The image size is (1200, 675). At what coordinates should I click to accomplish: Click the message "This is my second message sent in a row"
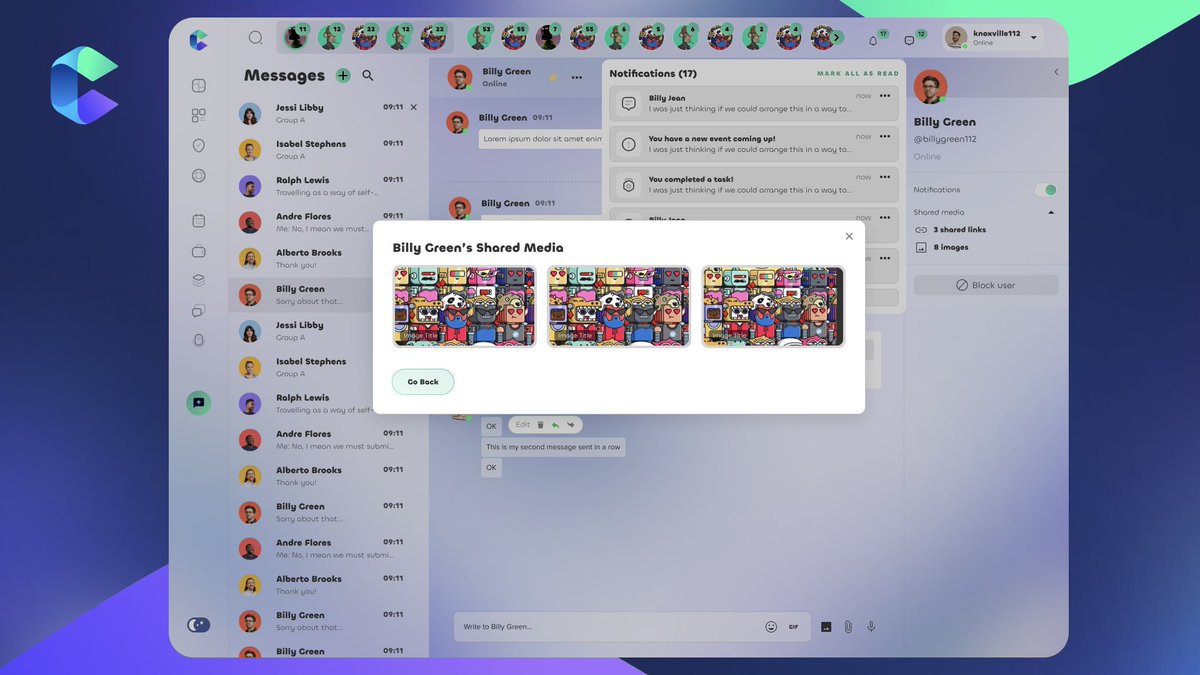coord(553,448)
